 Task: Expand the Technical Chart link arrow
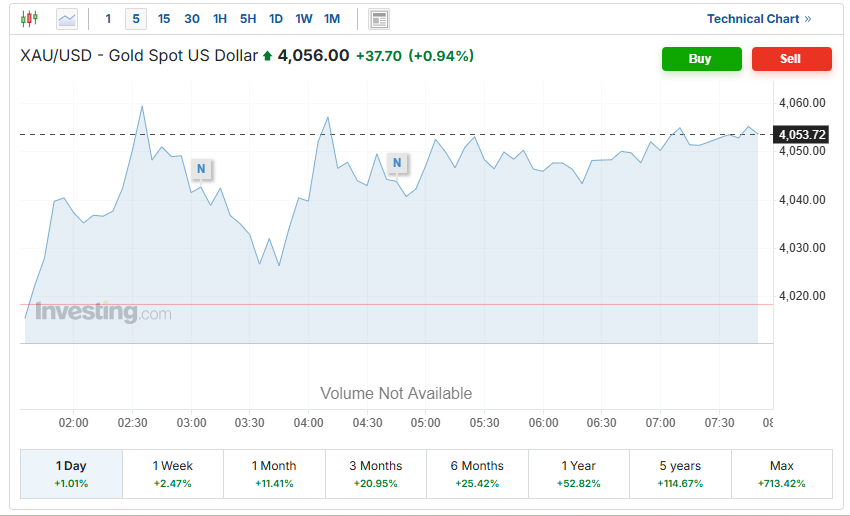(808, 19)
